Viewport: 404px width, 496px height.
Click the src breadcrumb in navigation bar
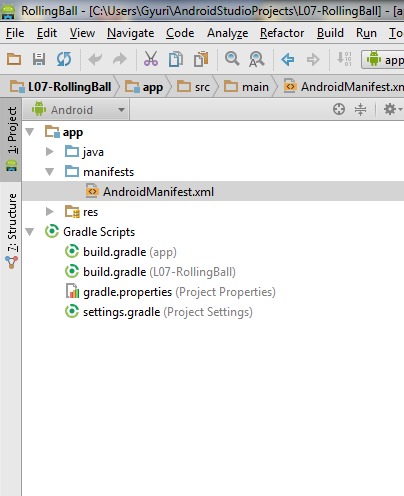coord(193,87)
